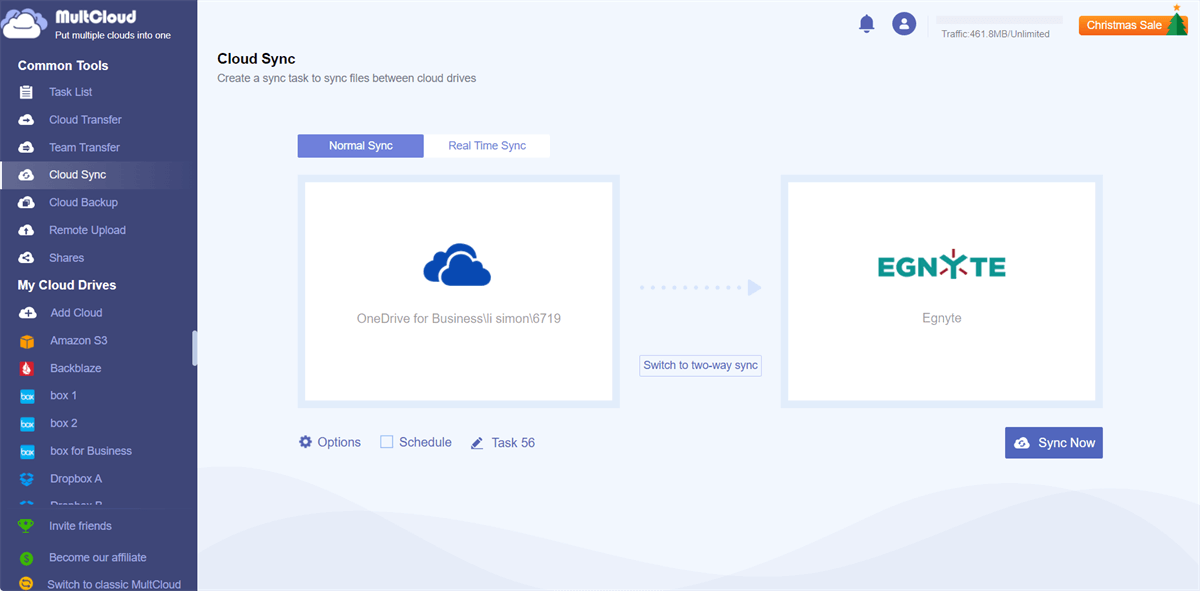
Task: Click the source OneDrive for Business panel
Action: (x=458, y=291)
